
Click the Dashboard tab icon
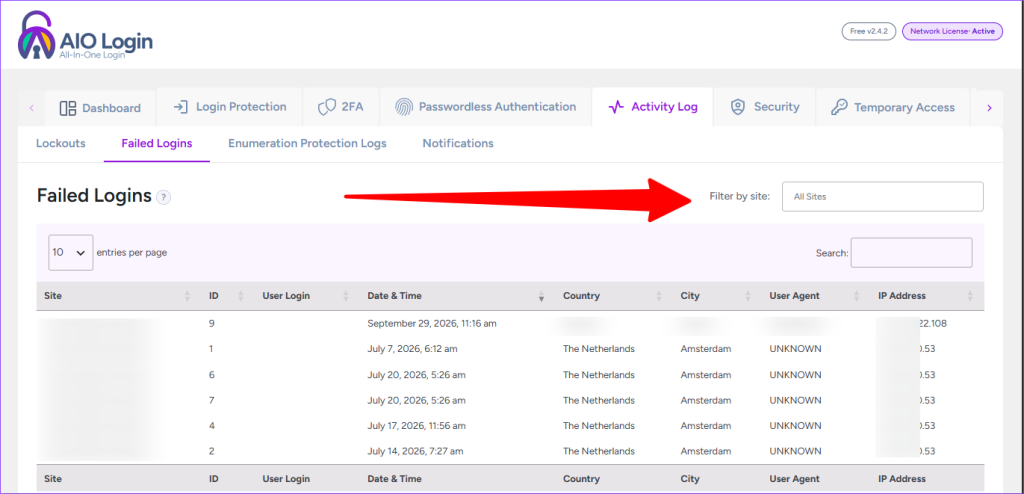click(x=68, y=108)
